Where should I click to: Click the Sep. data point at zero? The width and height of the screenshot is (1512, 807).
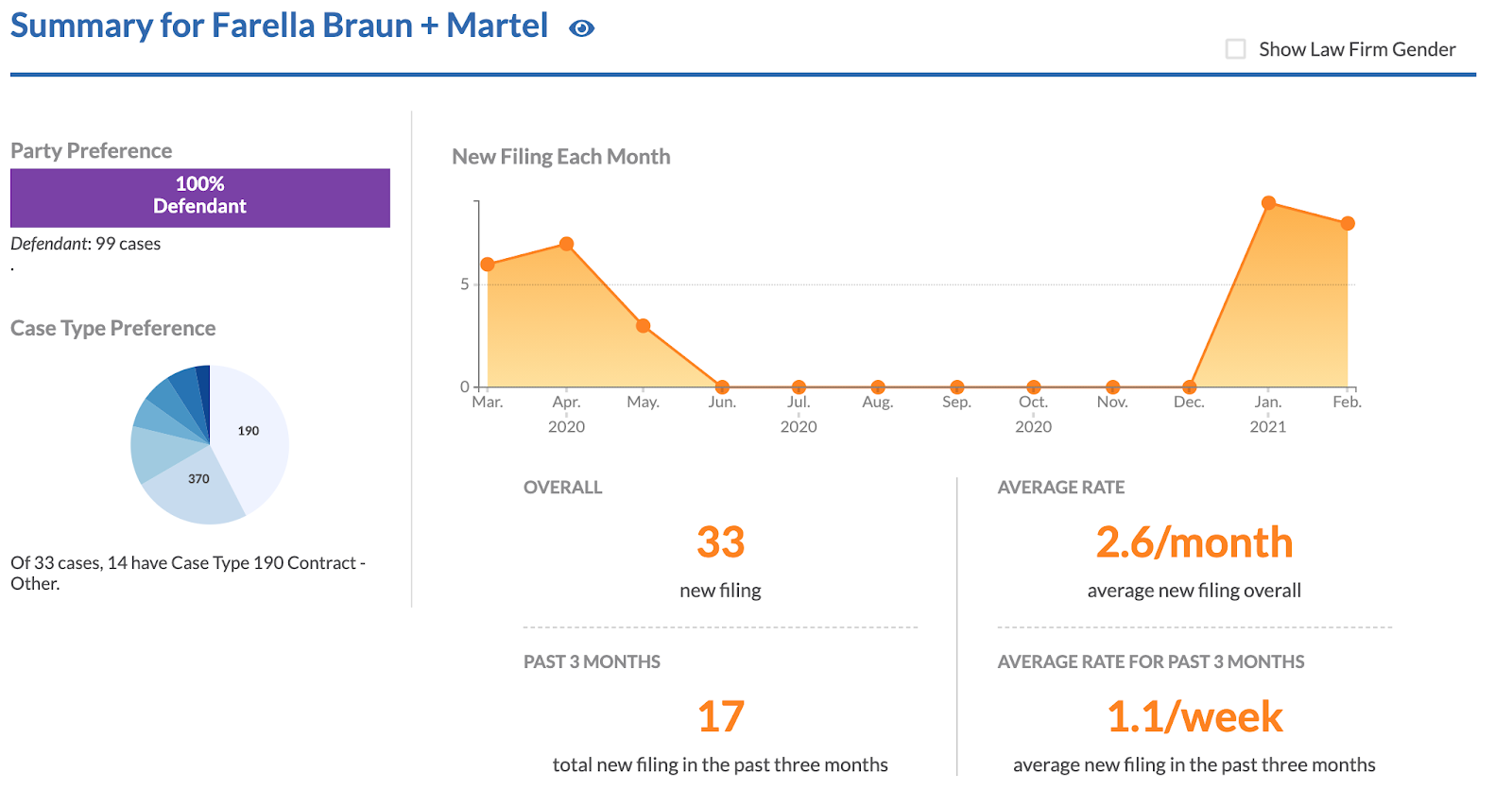(x=956, y=387)
